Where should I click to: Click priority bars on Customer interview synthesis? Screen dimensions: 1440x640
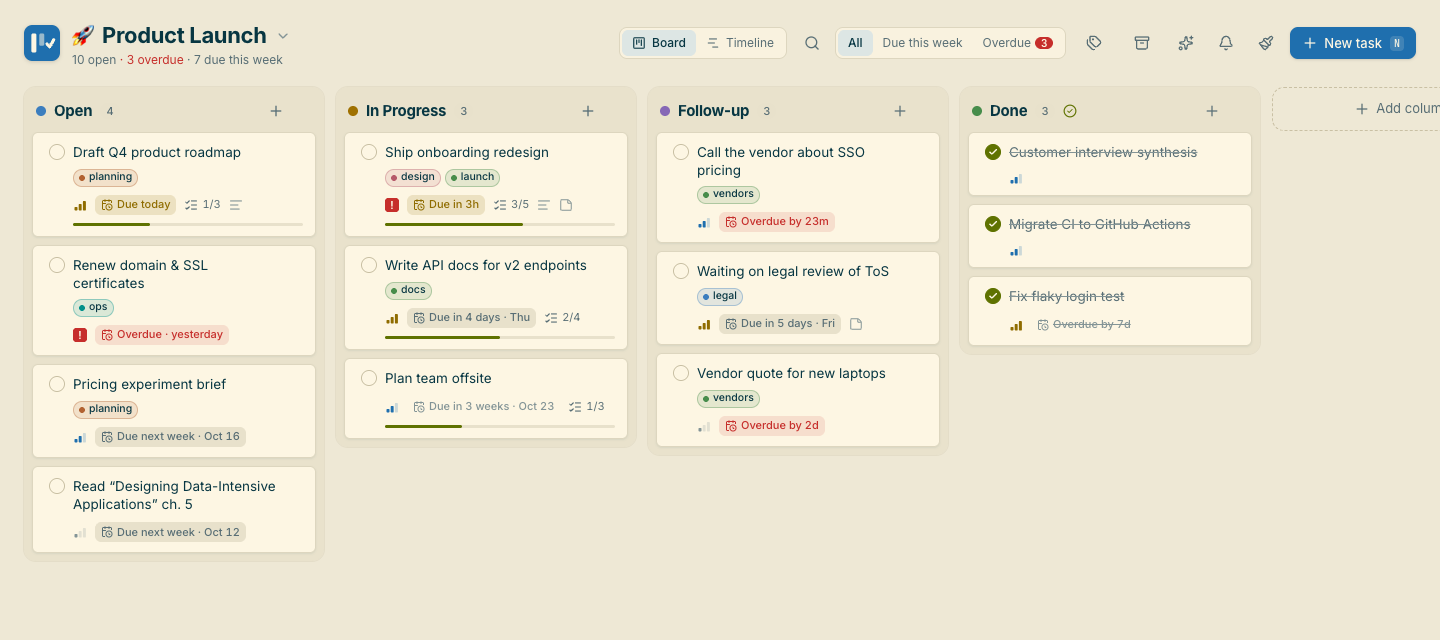tap(1016, 180)
